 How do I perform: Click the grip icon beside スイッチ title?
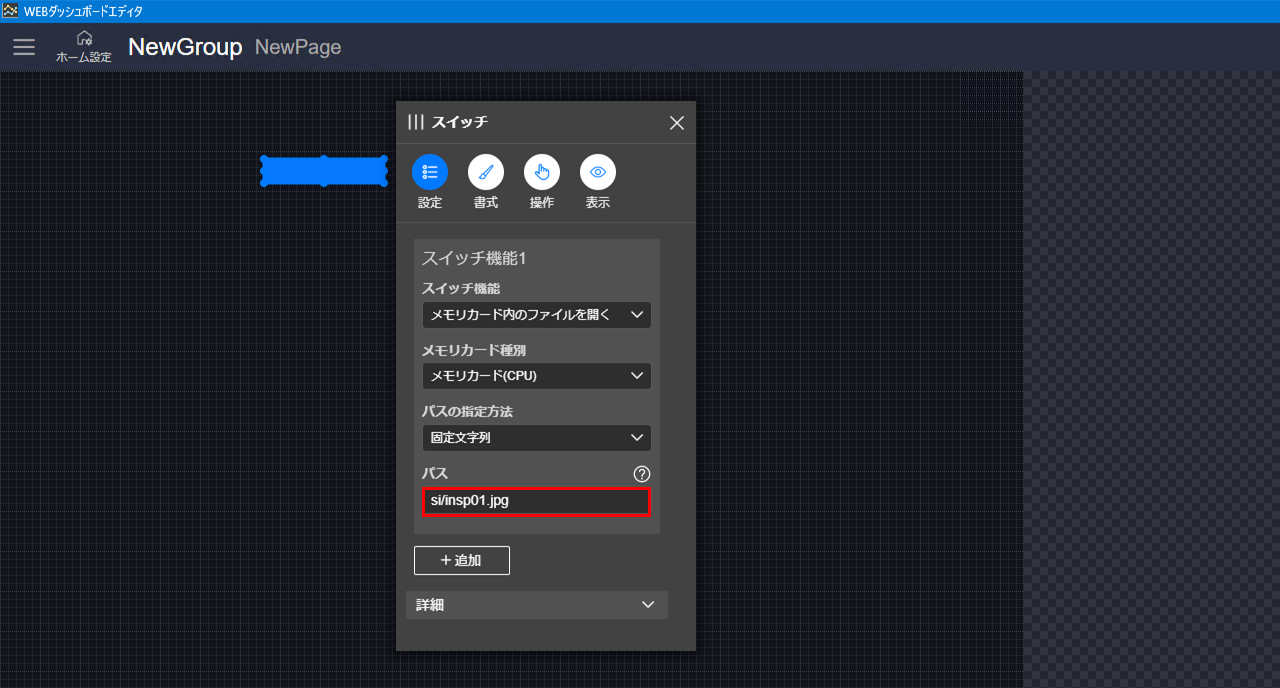[x=416, y=122]
